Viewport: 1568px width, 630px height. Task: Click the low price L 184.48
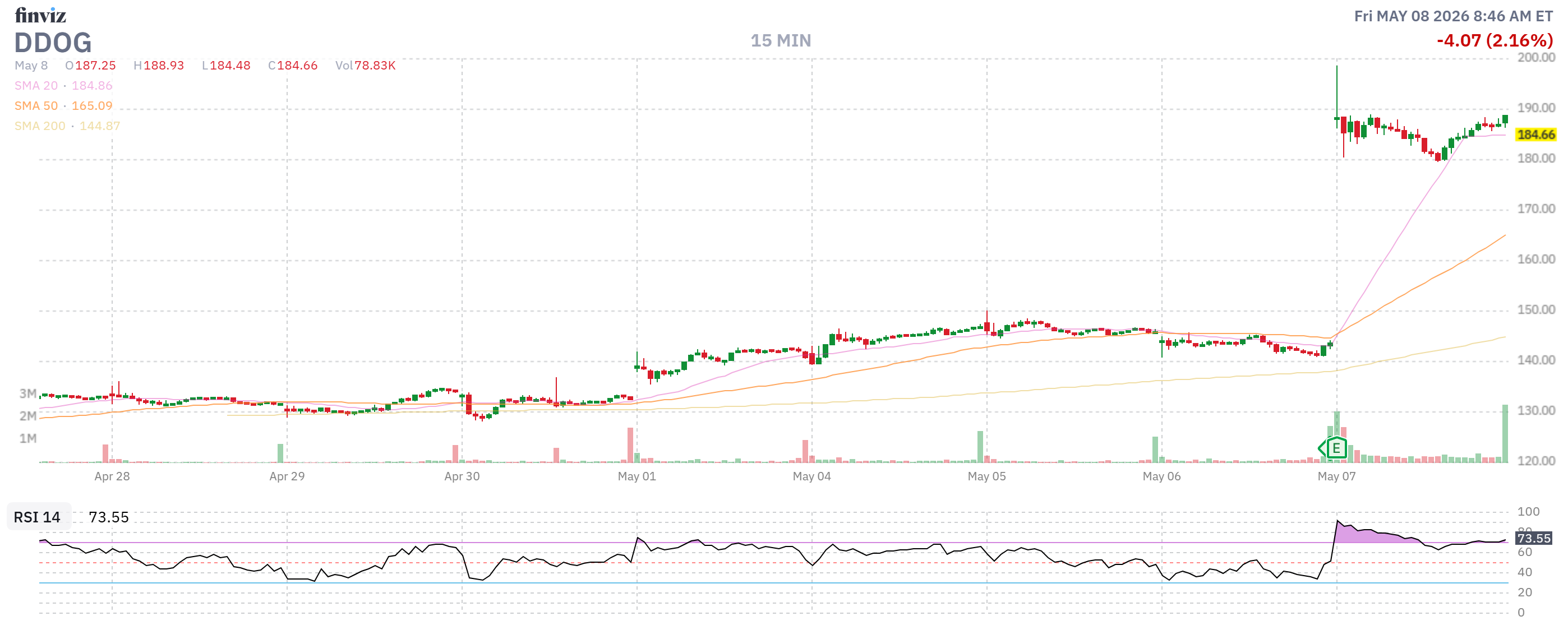pyautogui.click(x=227, y=66)
